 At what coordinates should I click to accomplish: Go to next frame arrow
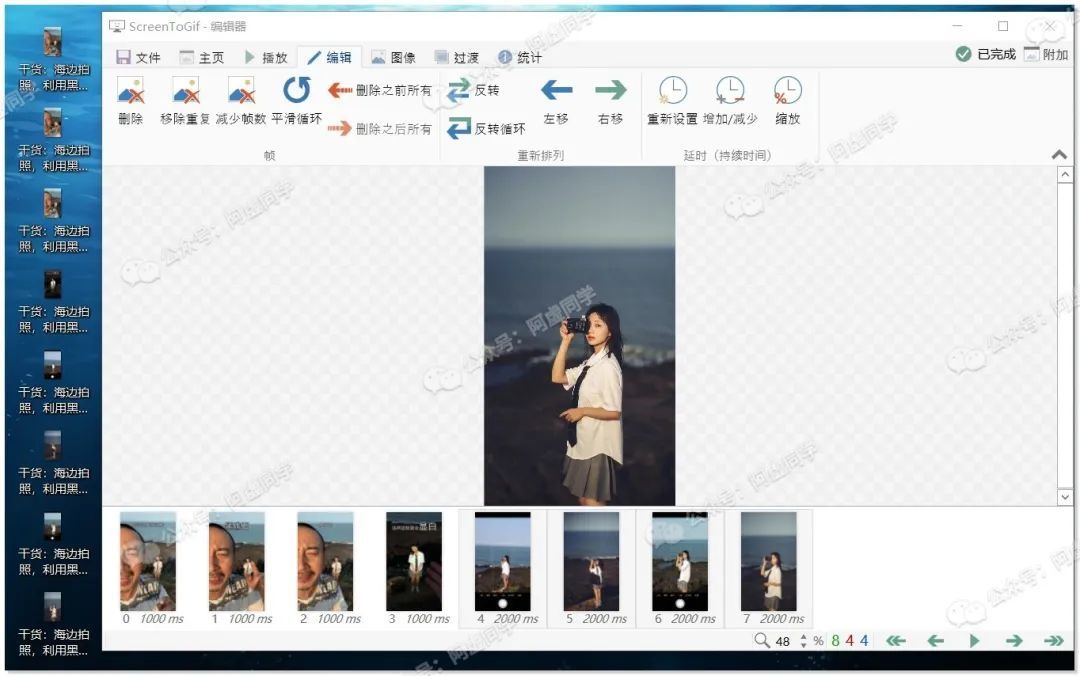tap(1013, 641)
